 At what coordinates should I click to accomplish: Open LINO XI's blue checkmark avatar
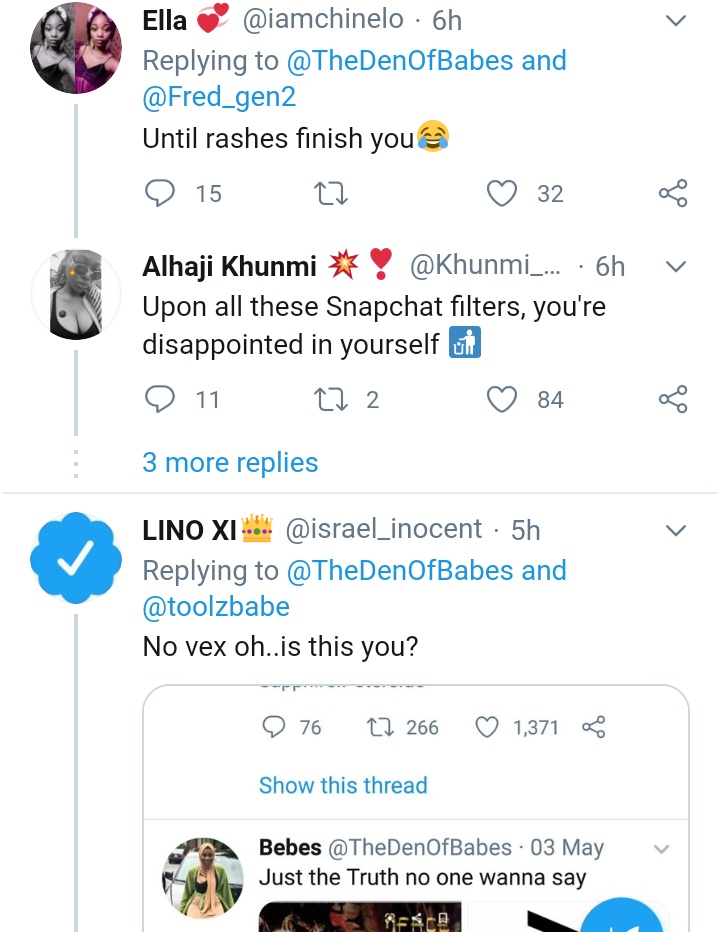76,560
